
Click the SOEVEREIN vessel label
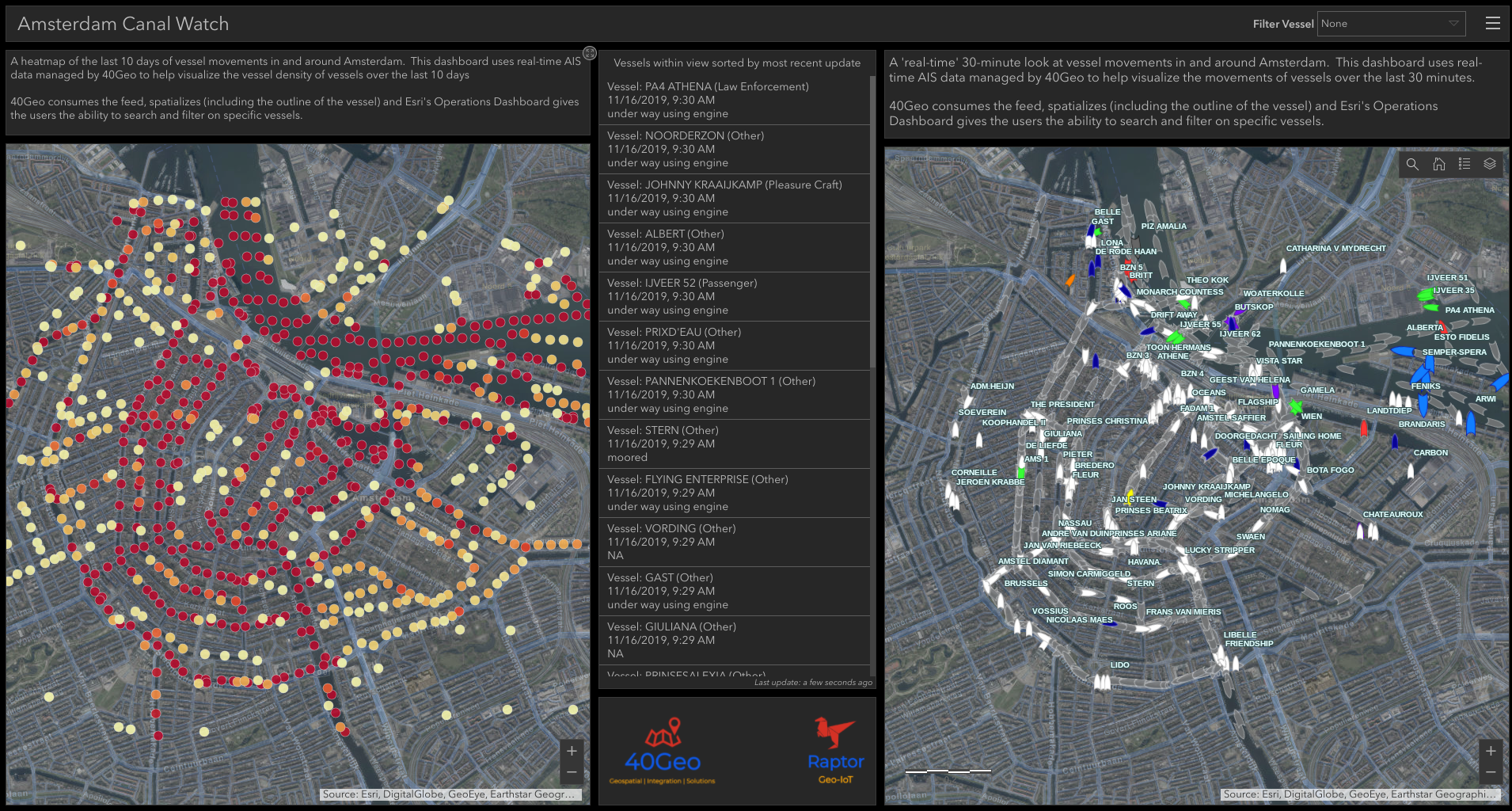pos(982,413)
